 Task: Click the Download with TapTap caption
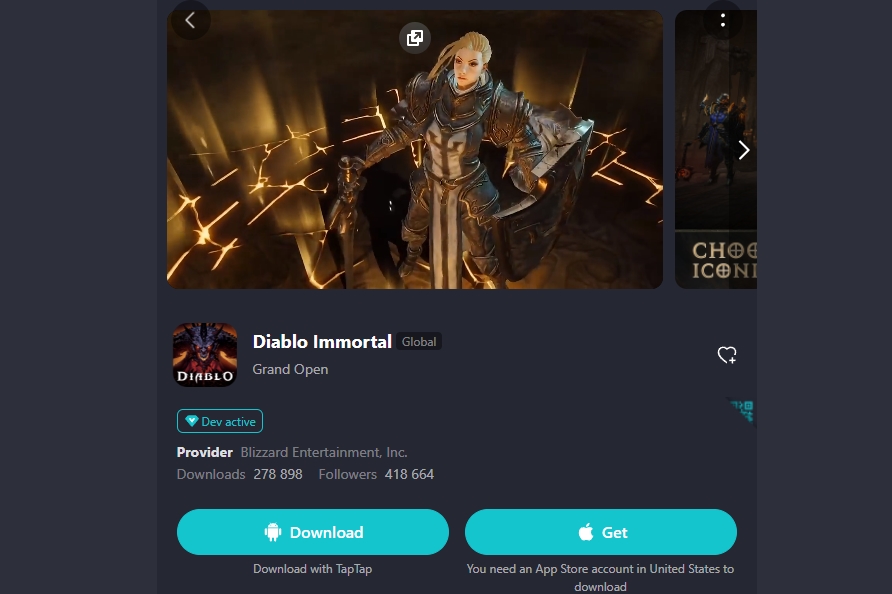[x=312, y=568]
